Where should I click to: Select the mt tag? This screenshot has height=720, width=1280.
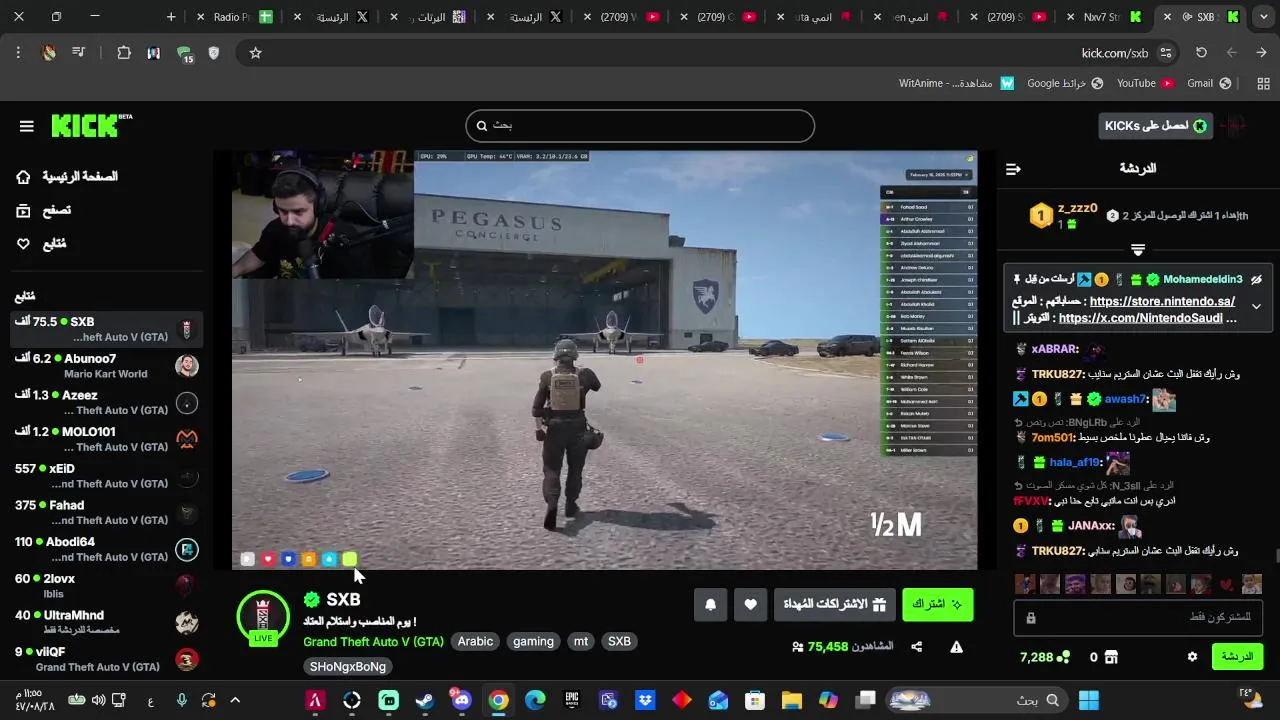pos(581,641)
